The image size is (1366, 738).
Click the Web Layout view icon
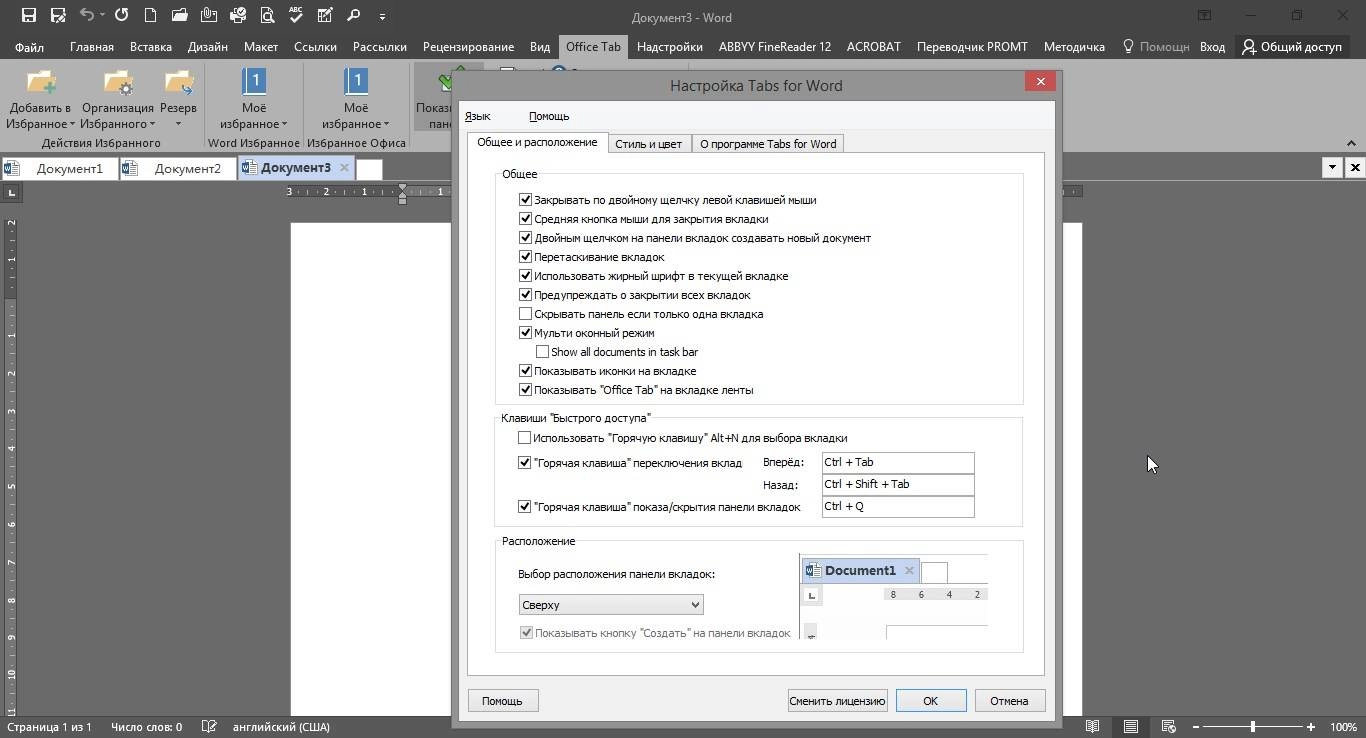pyautogui.click(x=1168, y=727)
